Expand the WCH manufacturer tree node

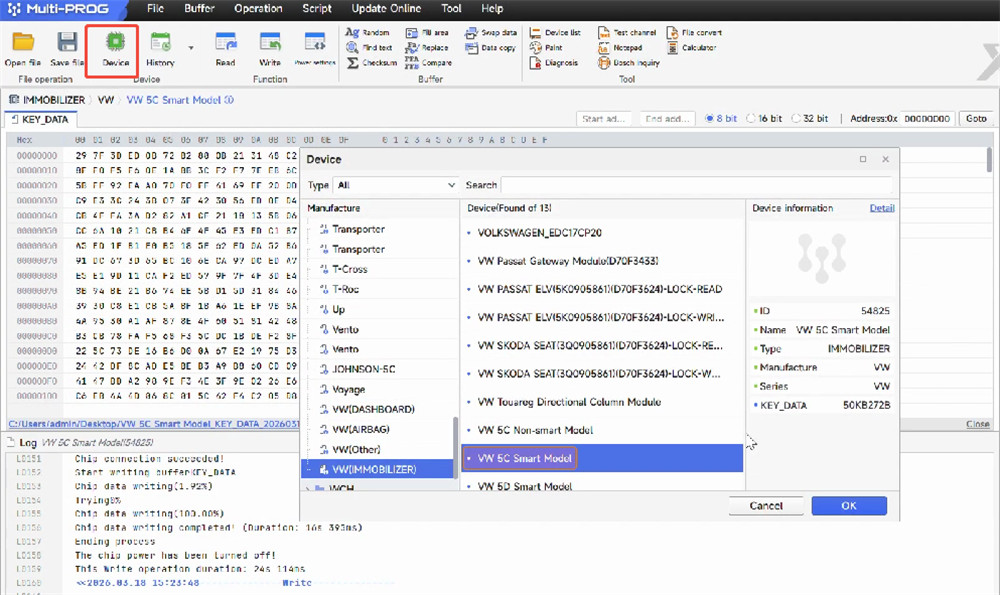309,489
